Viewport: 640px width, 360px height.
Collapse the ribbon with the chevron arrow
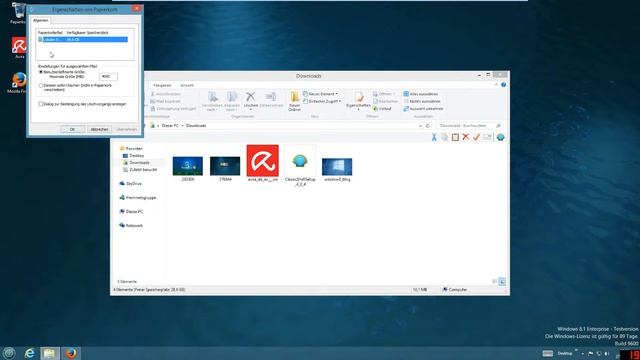(x=496, y=85)
